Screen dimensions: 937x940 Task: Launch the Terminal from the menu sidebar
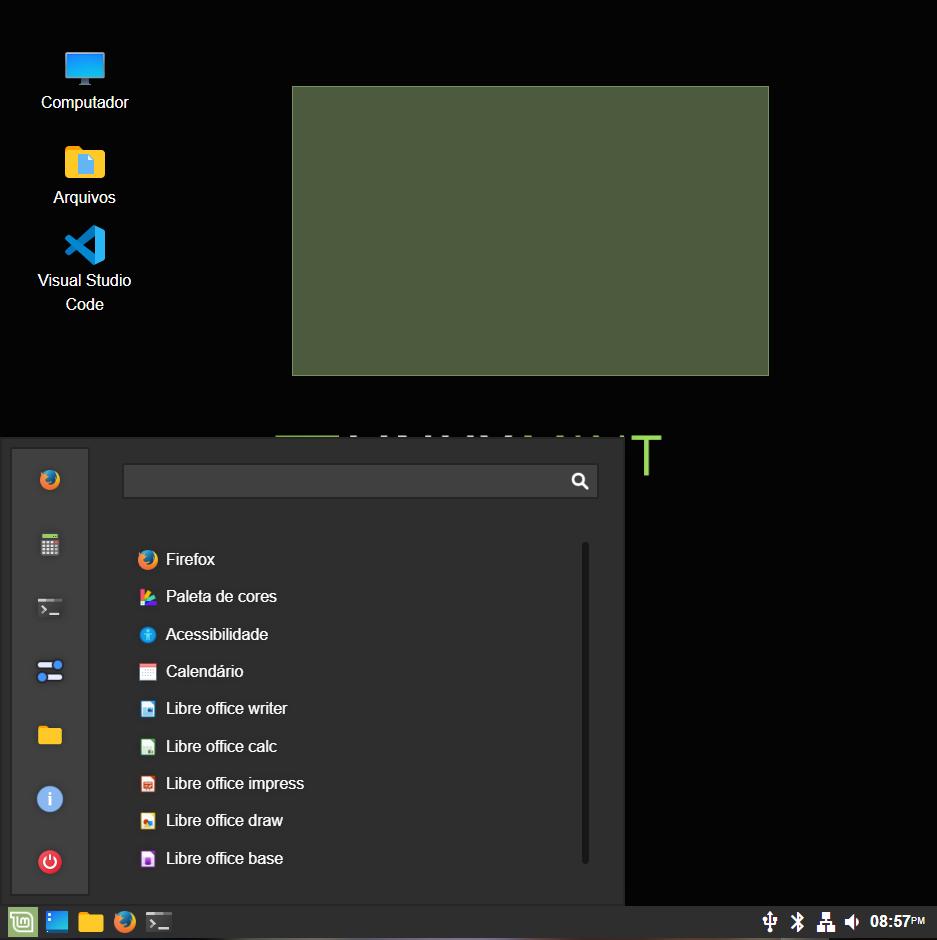[49, 607]
